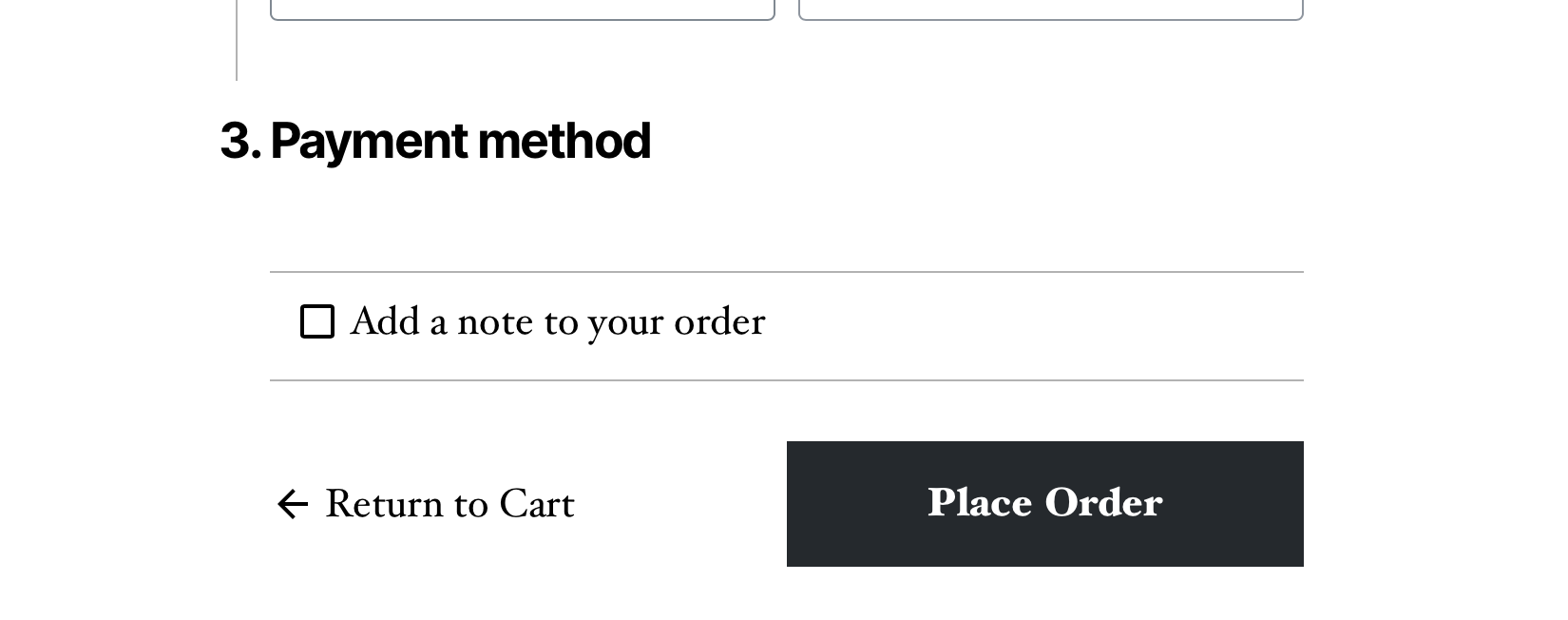Click the divider line above the note checkbox
The width and height of the screenshot is (1568, 620).
coord(786,272)
